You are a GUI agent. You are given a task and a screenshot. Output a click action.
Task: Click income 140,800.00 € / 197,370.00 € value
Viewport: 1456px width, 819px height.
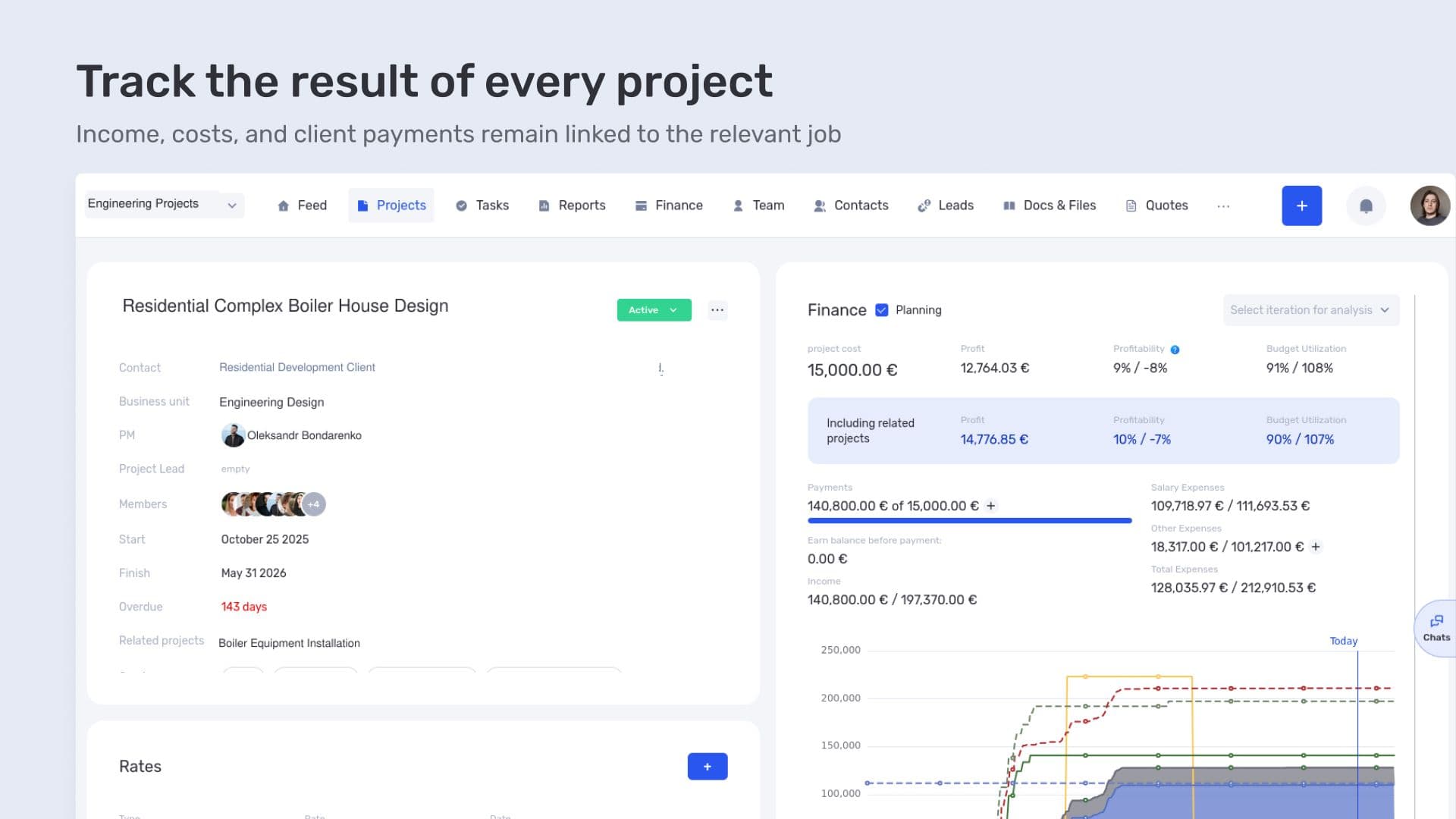892,600
